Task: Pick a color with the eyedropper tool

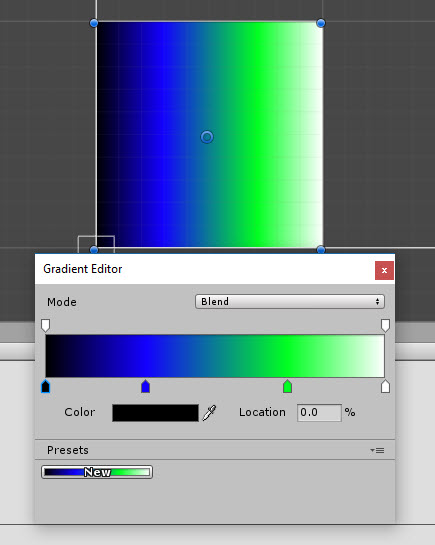Action: coord(210,413)
